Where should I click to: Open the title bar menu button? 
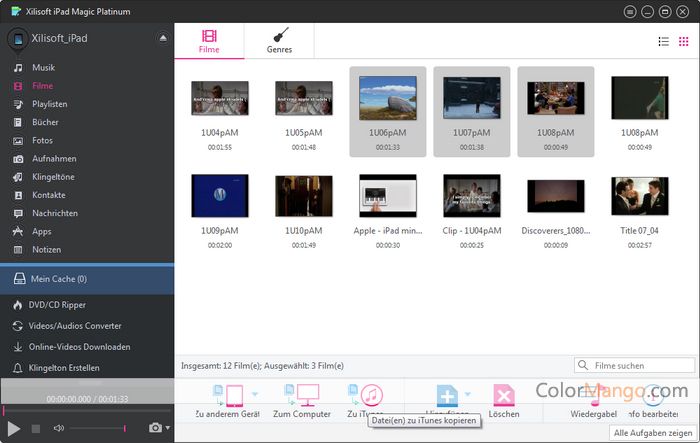tap(630, 12)
